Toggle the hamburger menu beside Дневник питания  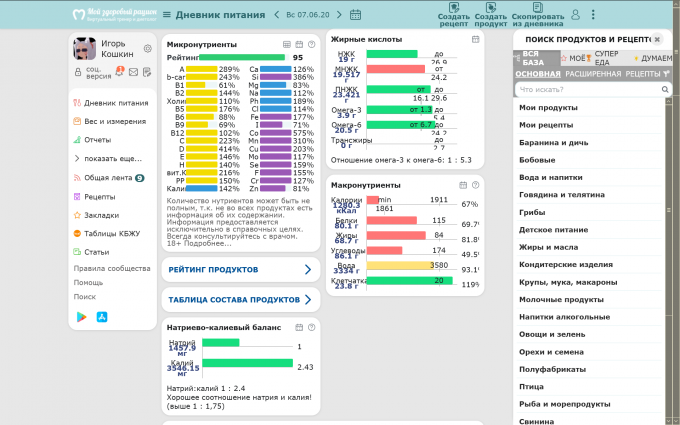pos(166,15)
